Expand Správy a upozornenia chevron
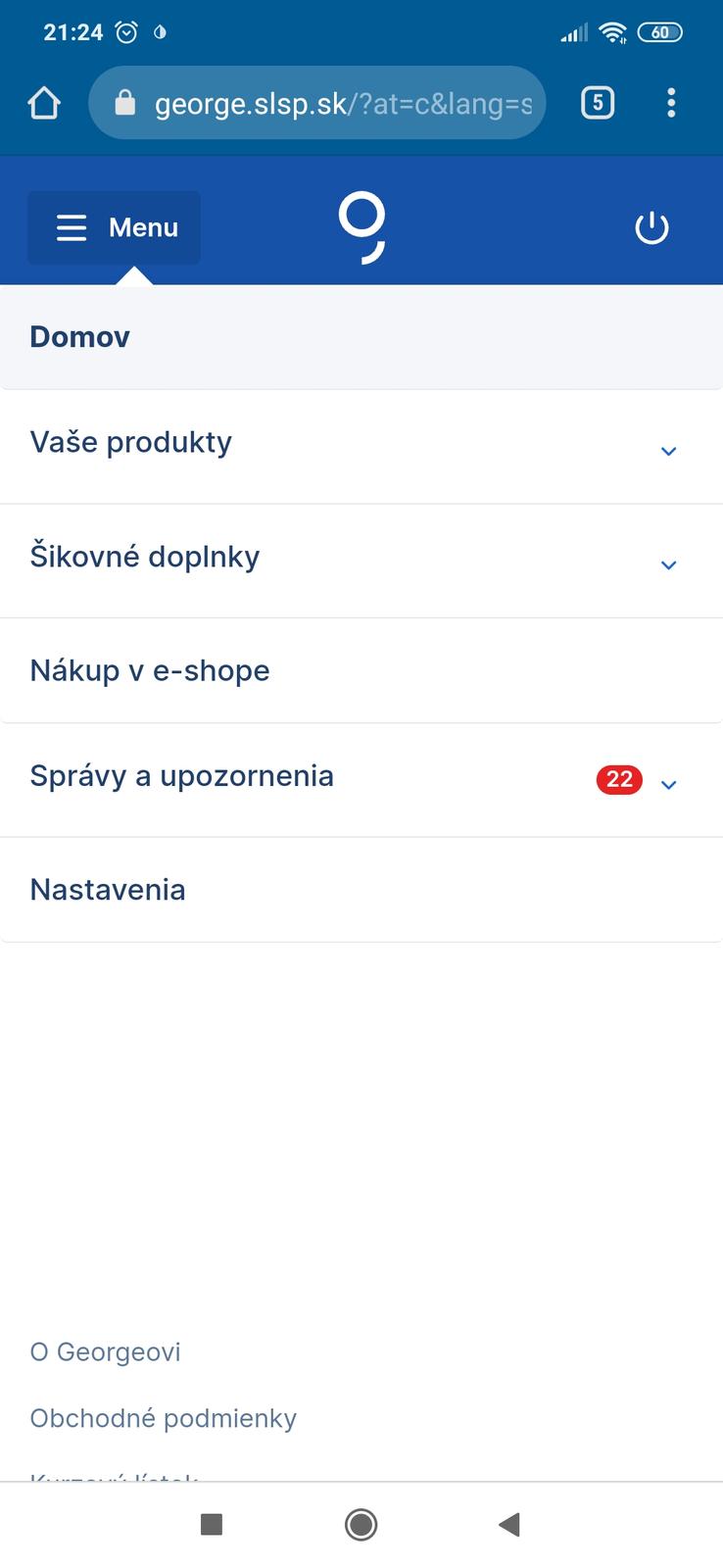The height and width of the screenshot is (1568, 723). (x=669, y=784)
